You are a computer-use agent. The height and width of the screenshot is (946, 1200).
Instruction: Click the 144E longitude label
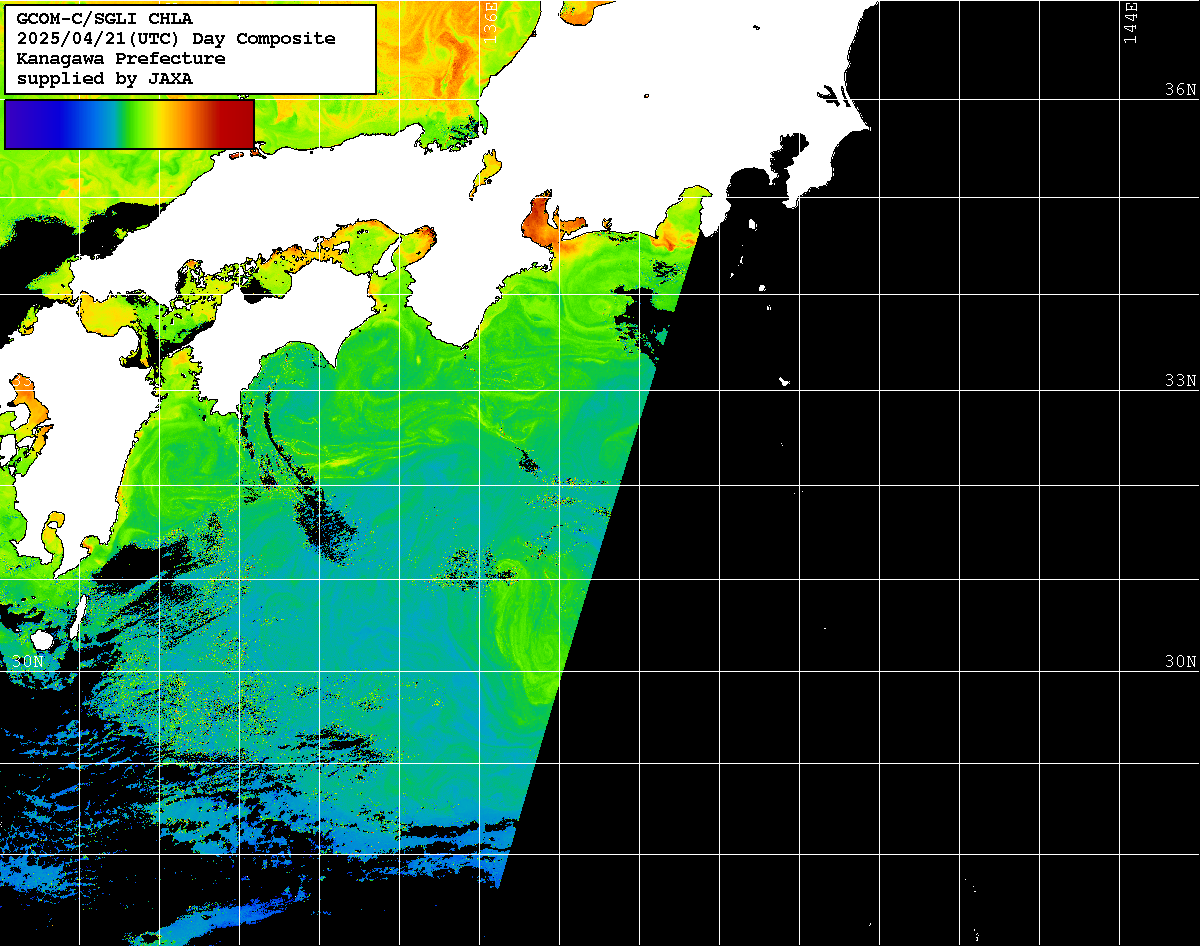1131,21
